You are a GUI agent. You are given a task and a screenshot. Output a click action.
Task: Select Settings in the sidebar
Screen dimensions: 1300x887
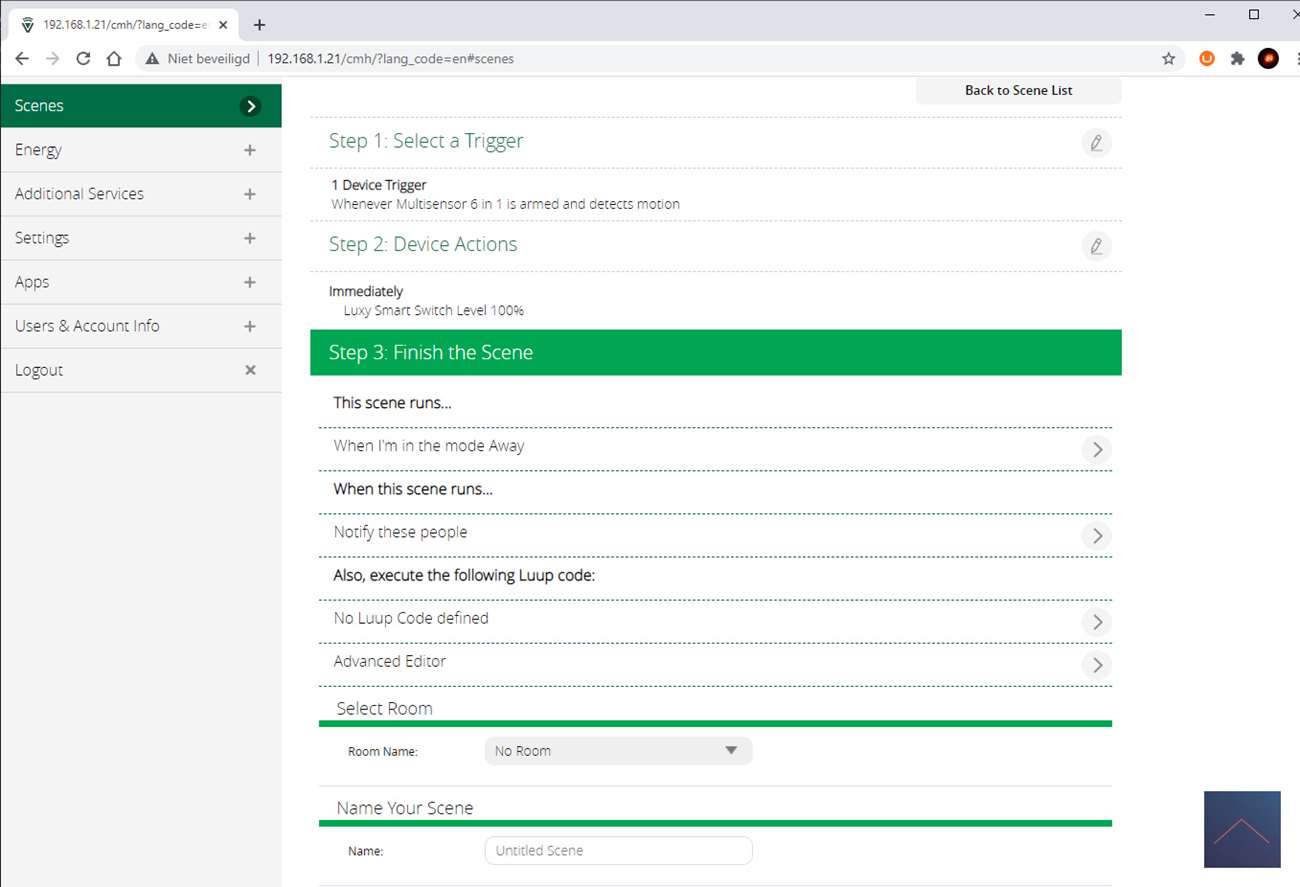[42, 238]
